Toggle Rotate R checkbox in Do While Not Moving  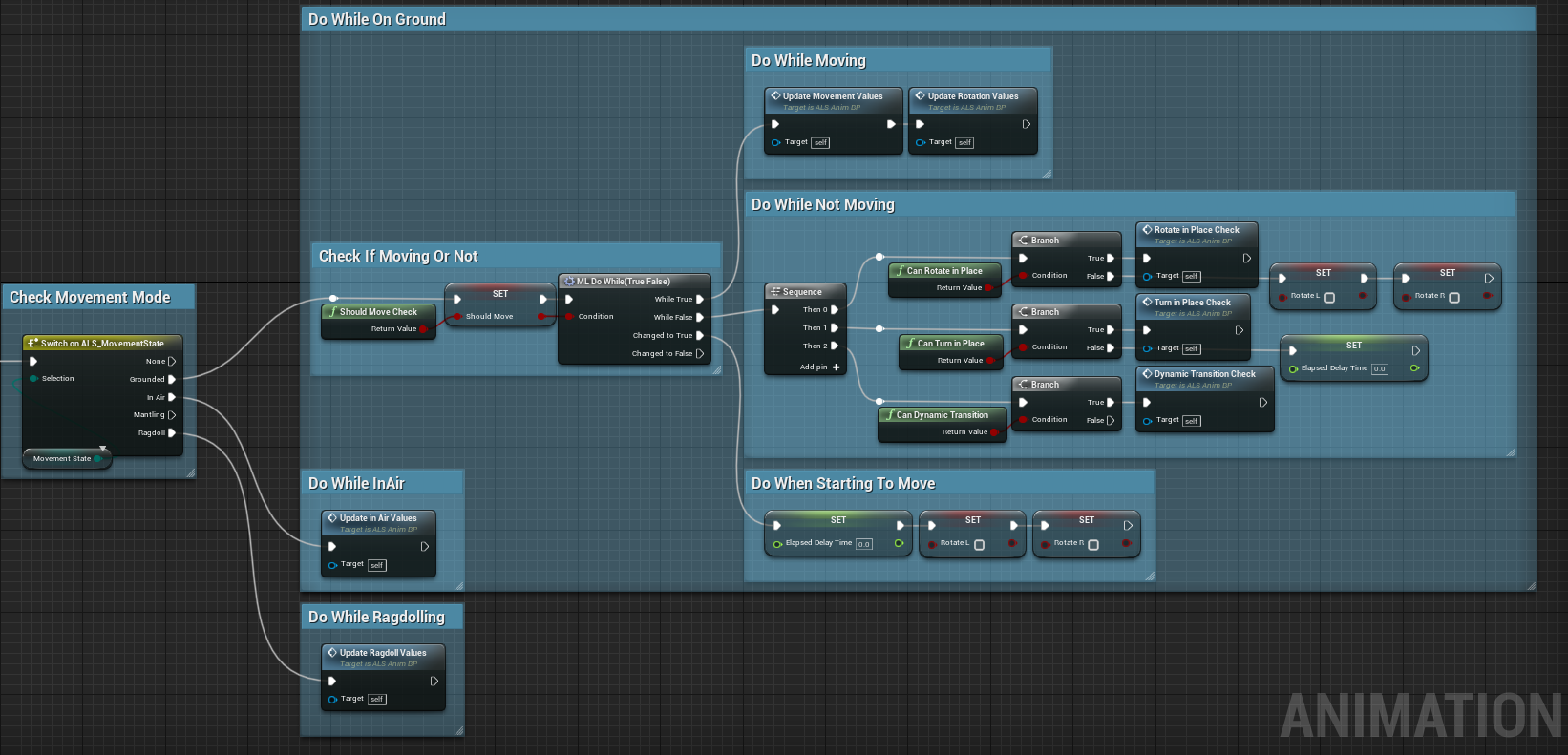coord(1453,297)
